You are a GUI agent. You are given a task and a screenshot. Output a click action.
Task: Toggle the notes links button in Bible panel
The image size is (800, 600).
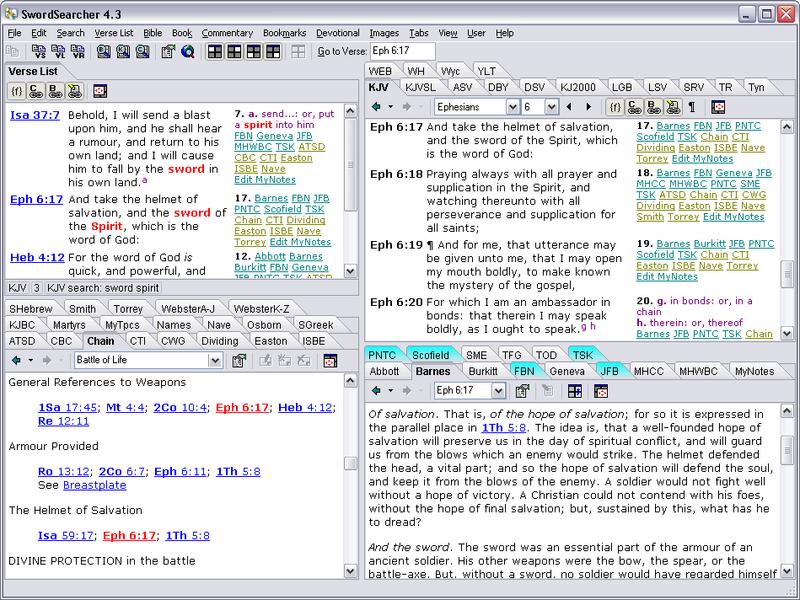673,107
